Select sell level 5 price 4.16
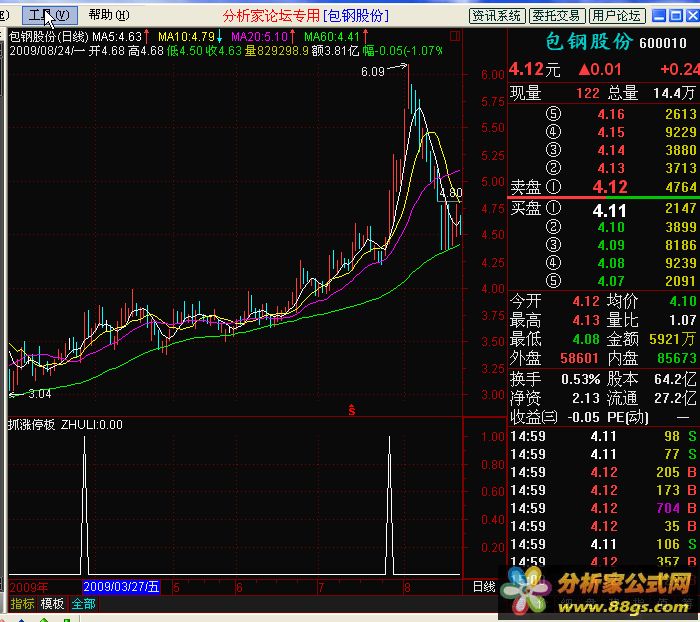 (x=611, y=114)
